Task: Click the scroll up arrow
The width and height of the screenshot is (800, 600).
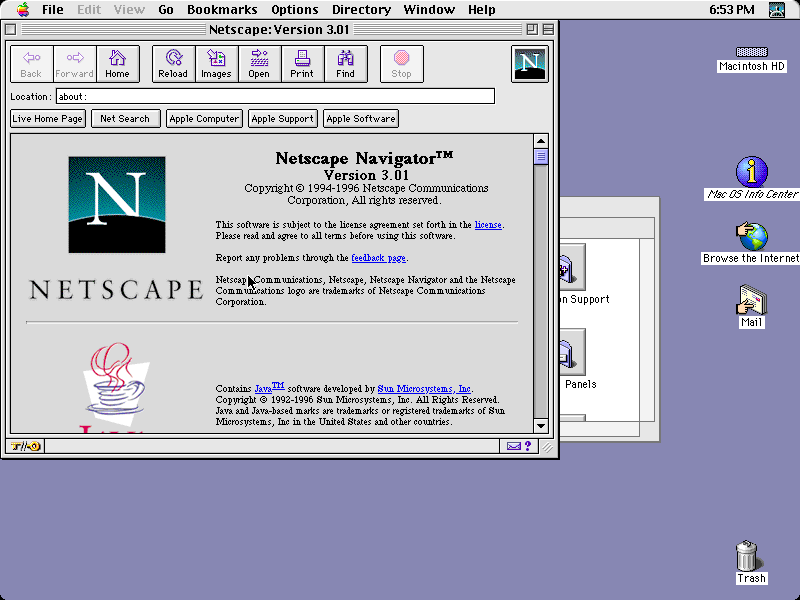Action: coord(541,141)
